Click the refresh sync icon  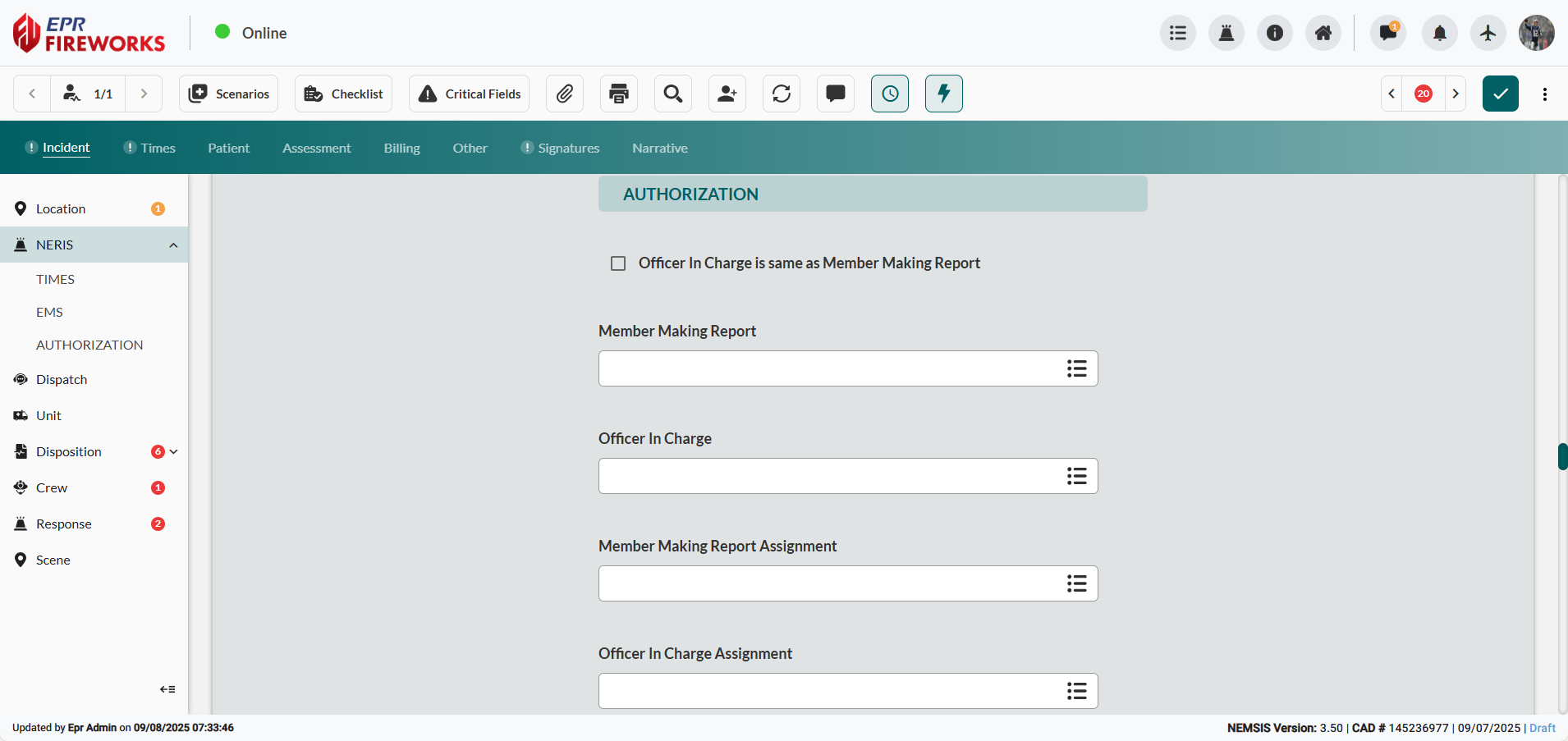point(782,94)
